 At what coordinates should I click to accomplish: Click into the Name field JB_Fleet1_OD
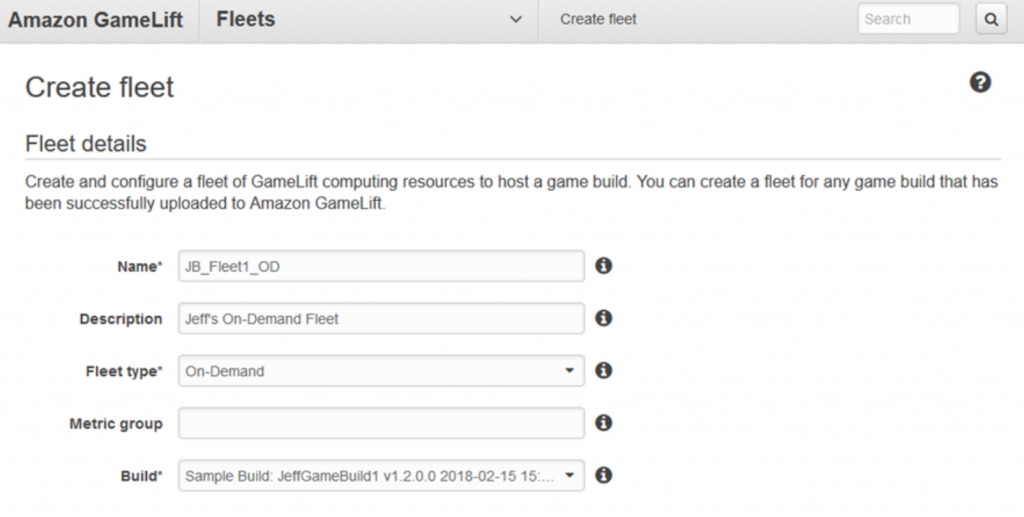[381, 266]
